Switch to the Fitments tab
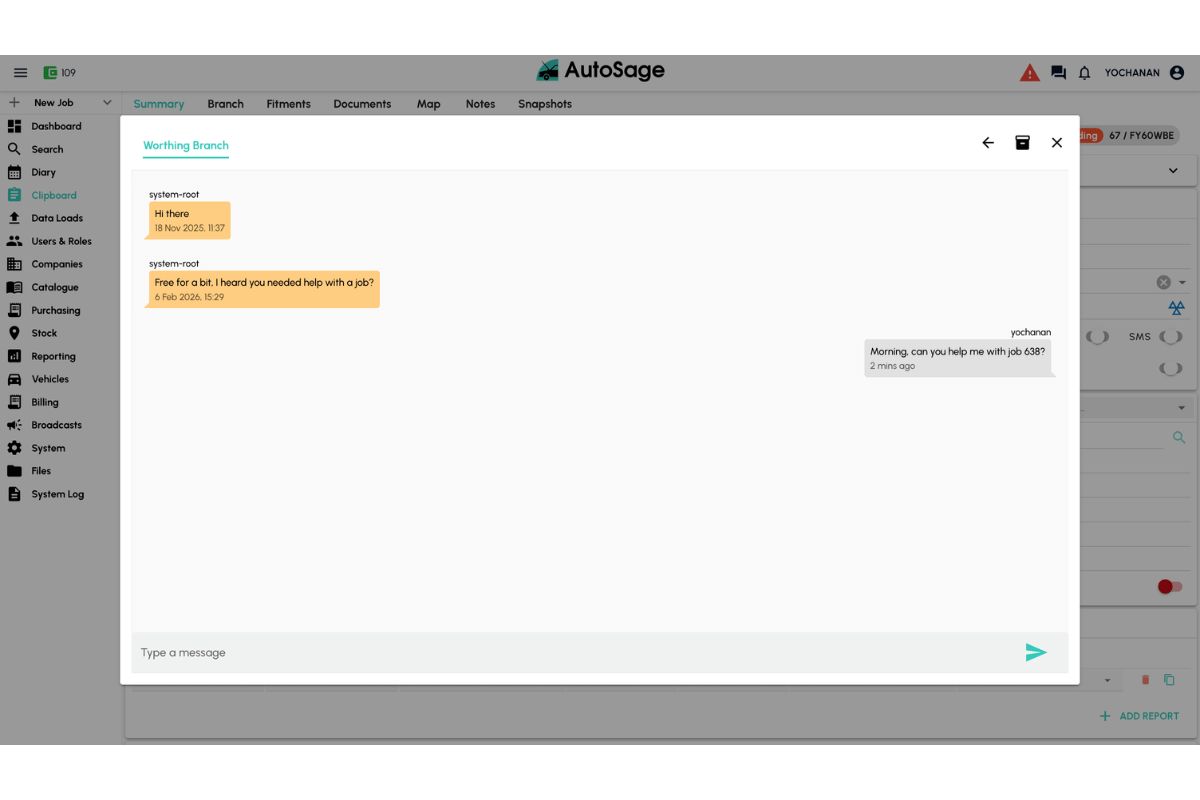Viewport: 1200px width, 800px height. coord(288,104)
